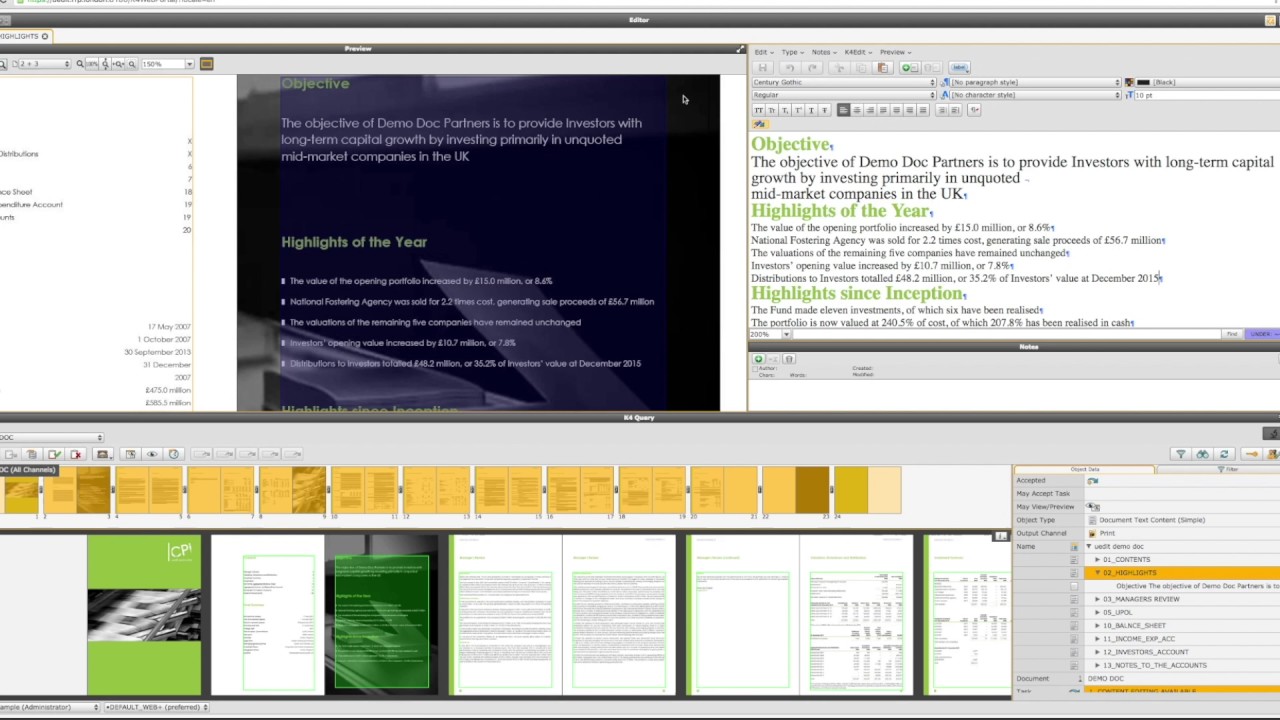This screenshot has height=720, width=1280.
Task: Open the paragraph style dropdown
Action: coord(1035,82)
